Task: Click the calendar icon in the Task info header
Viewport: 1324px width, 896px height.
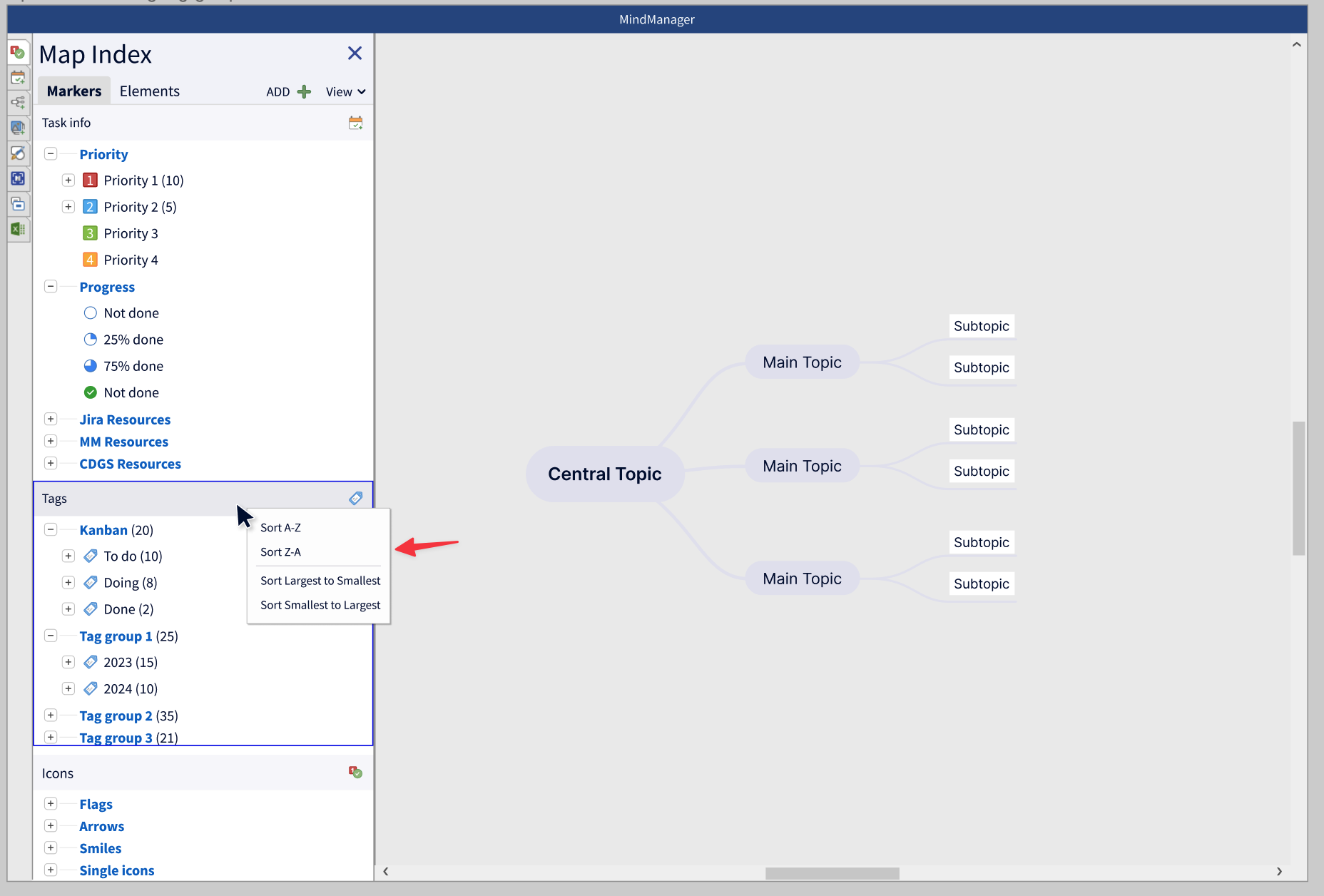Action: point(355,123)
